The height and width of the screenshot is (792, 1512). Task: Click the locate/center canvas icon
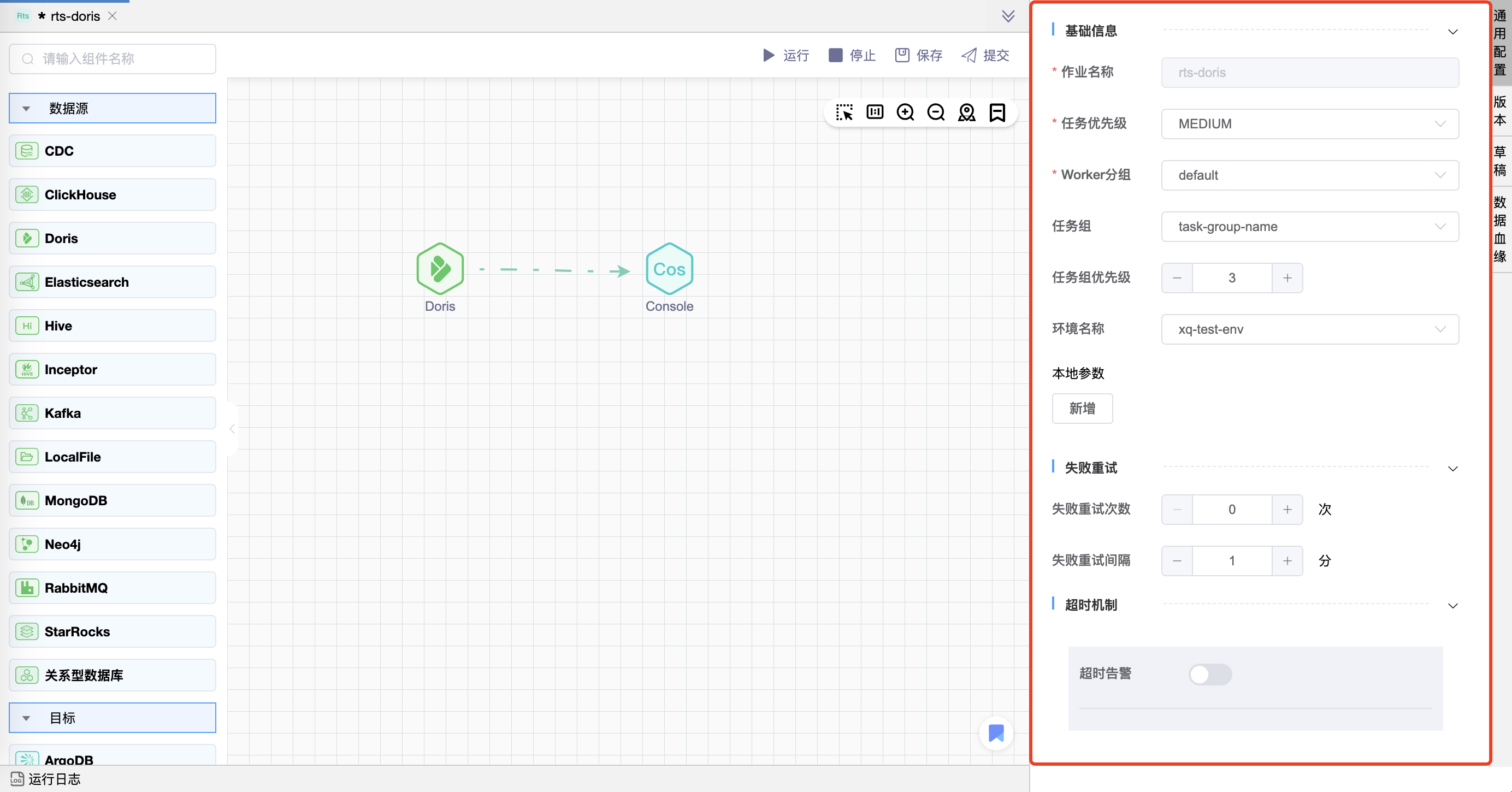pyautogui.click(x=966, y=112)
